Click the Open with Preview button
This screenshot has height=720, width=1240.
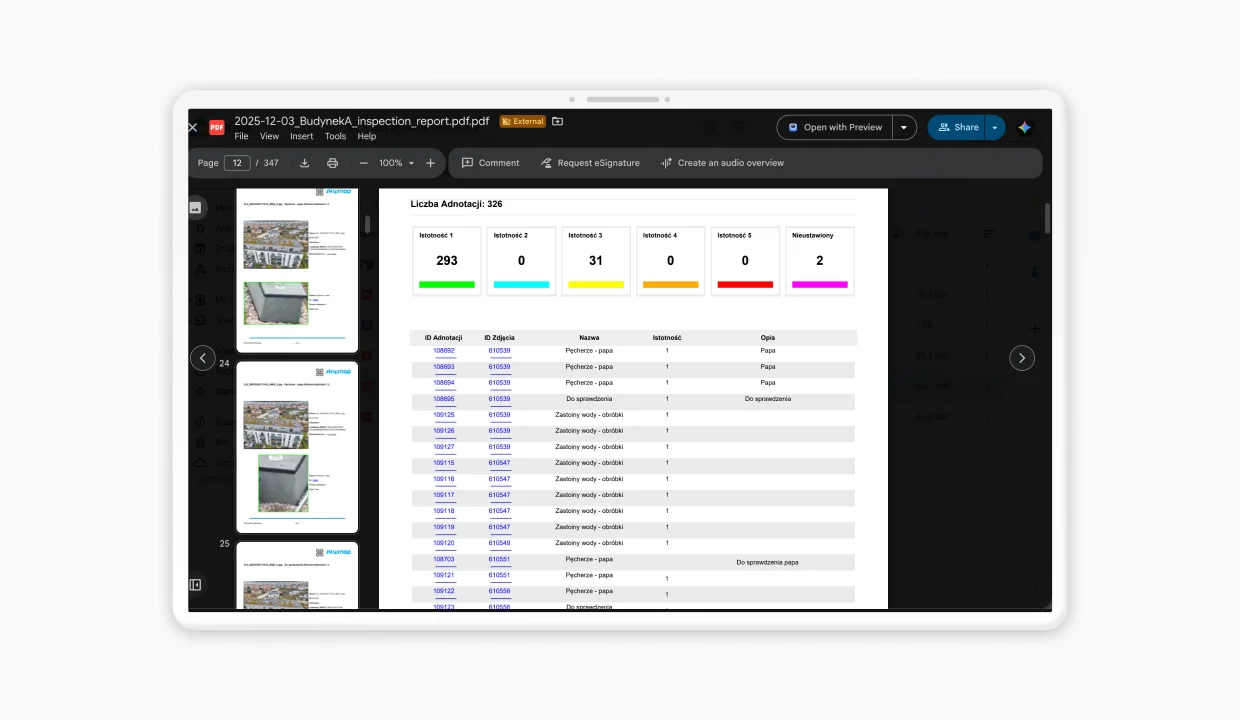[835, 128]
